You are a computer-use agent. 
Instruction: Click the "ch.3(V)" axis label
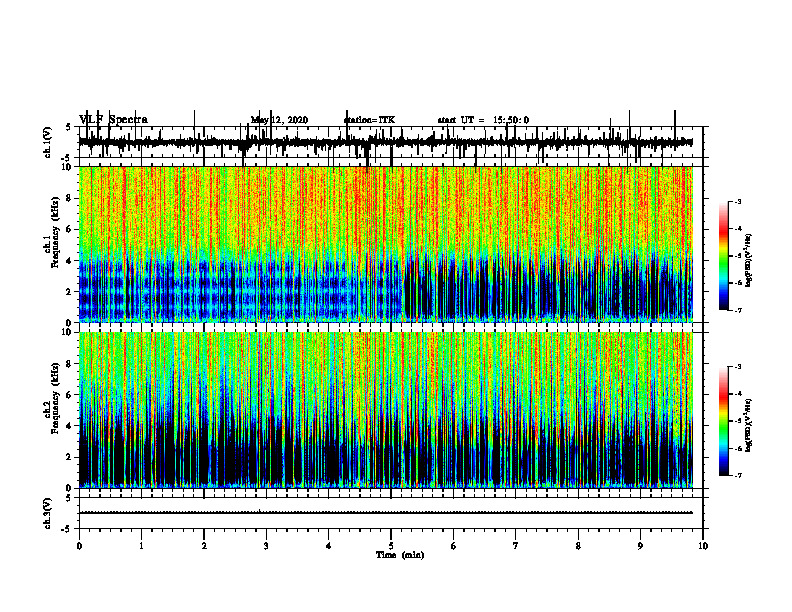pyautogui.click(x=48, y=513)
